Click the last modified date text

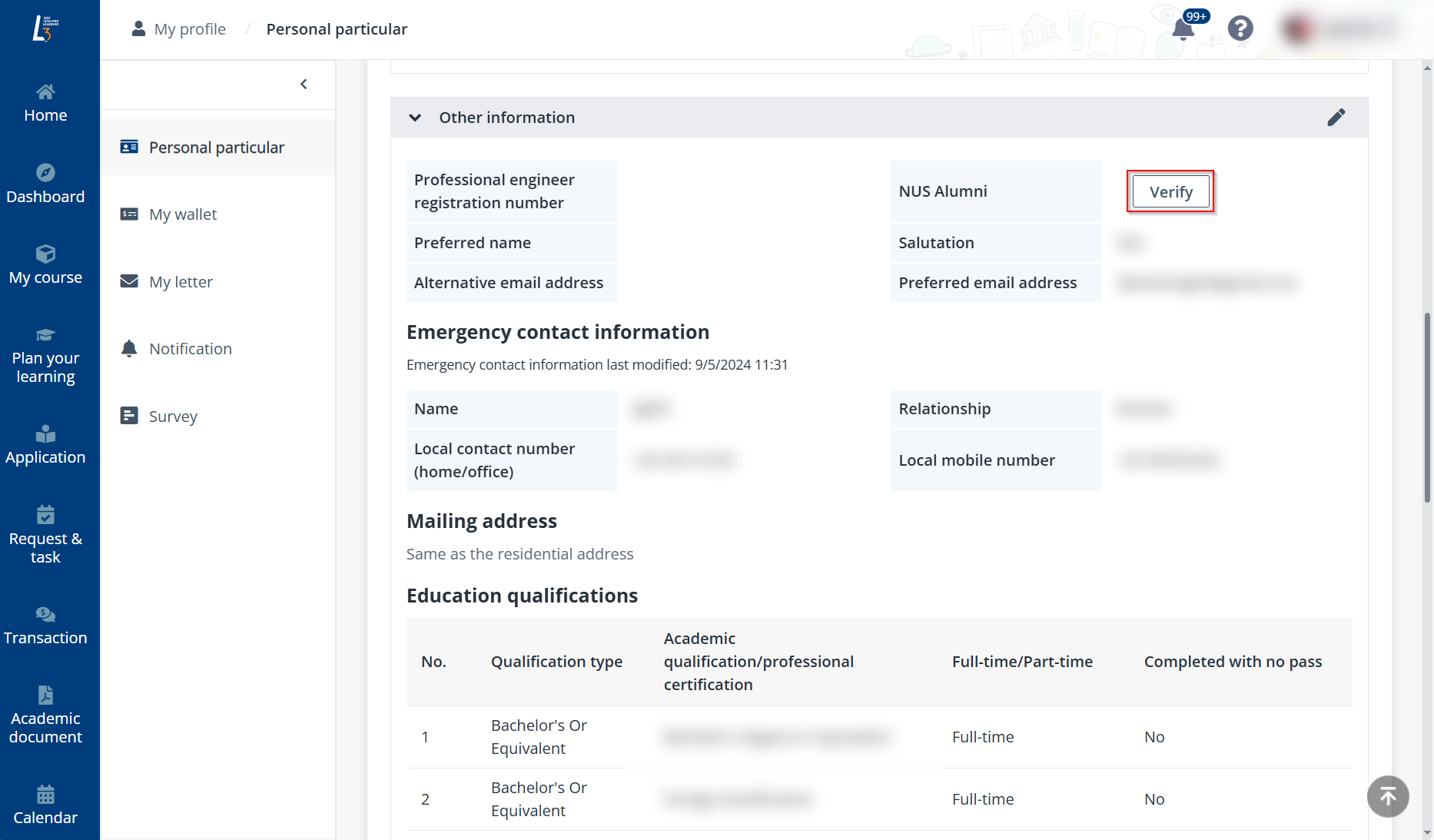[x=597, y=365]
